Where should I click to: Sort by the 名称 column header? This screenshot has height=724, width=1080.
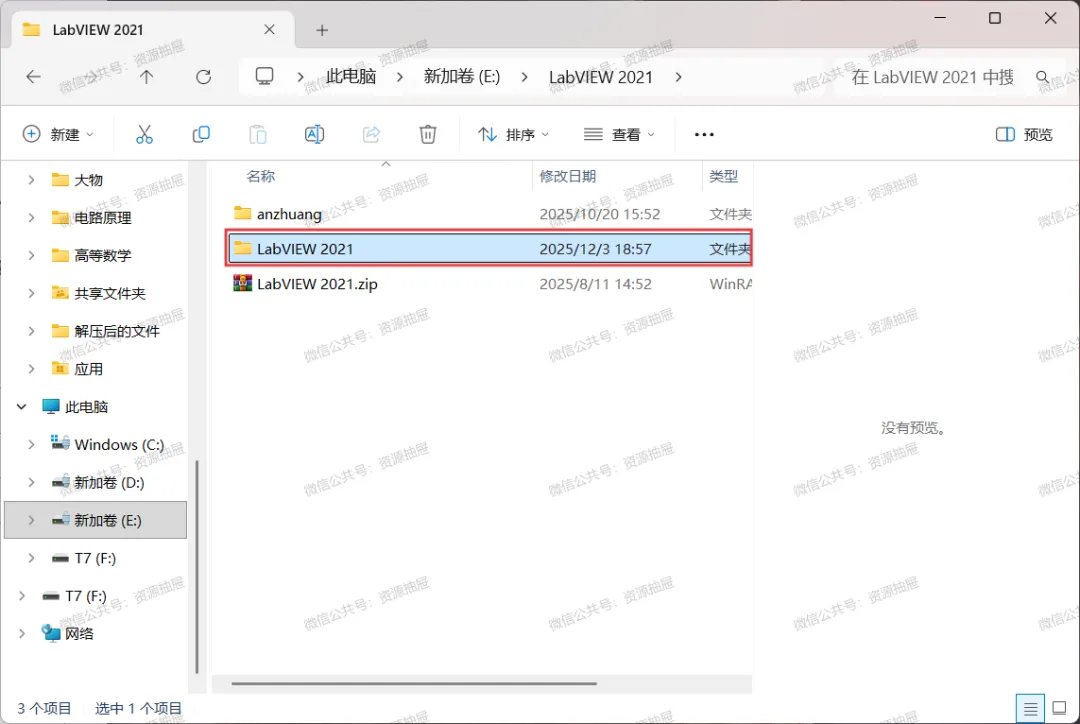pyautogui.click(x=260, y=176)
